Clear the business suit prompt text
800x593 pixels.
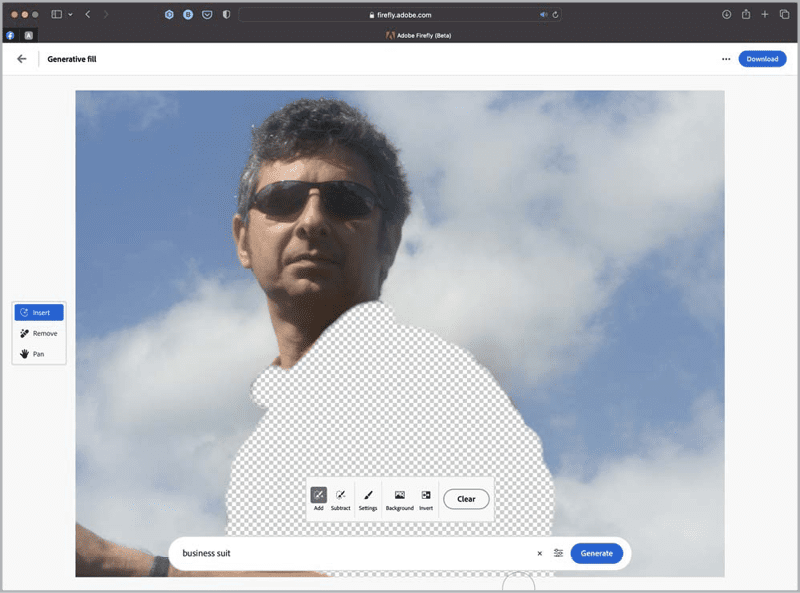[x=540, y=553]
